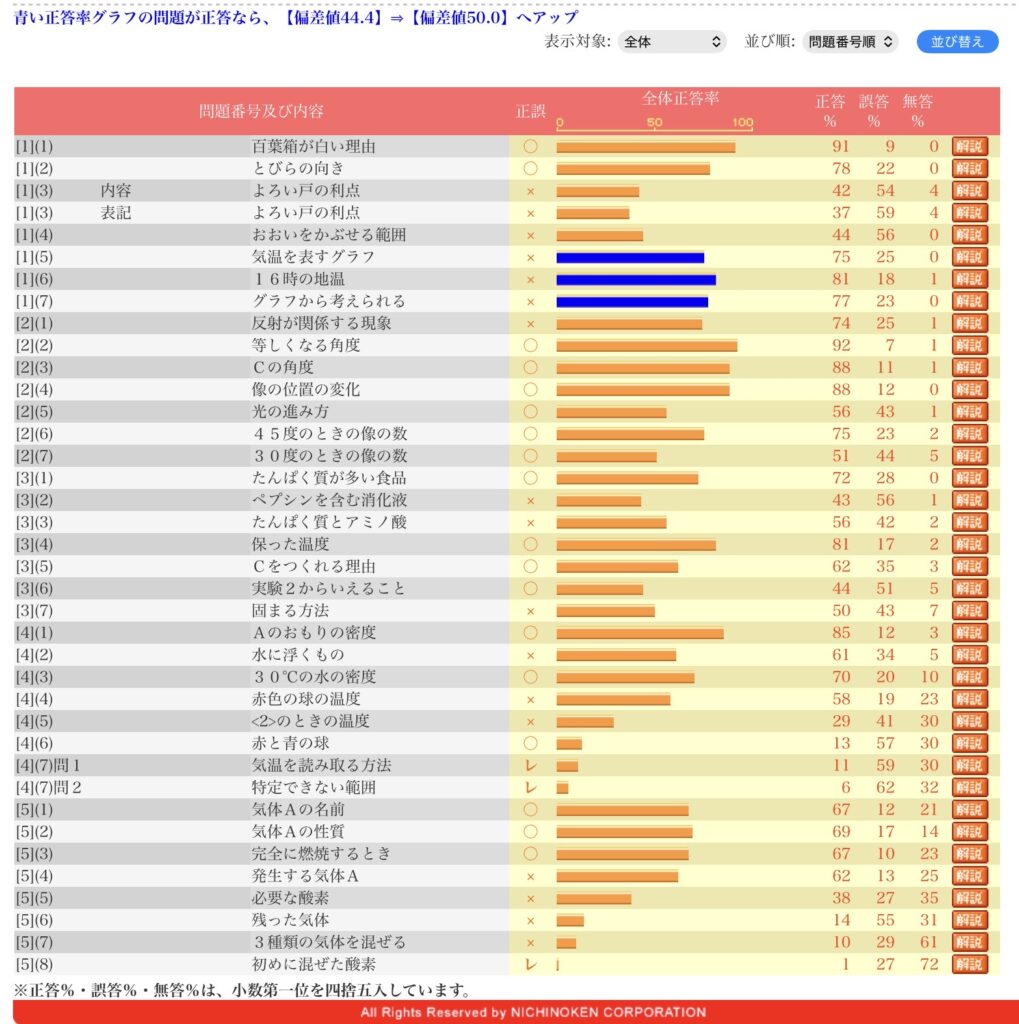Screen dimensions: 1019x1024
Task: Click 解説 icon for 等しくなる角度 row
Action: (x=969, y=345)
